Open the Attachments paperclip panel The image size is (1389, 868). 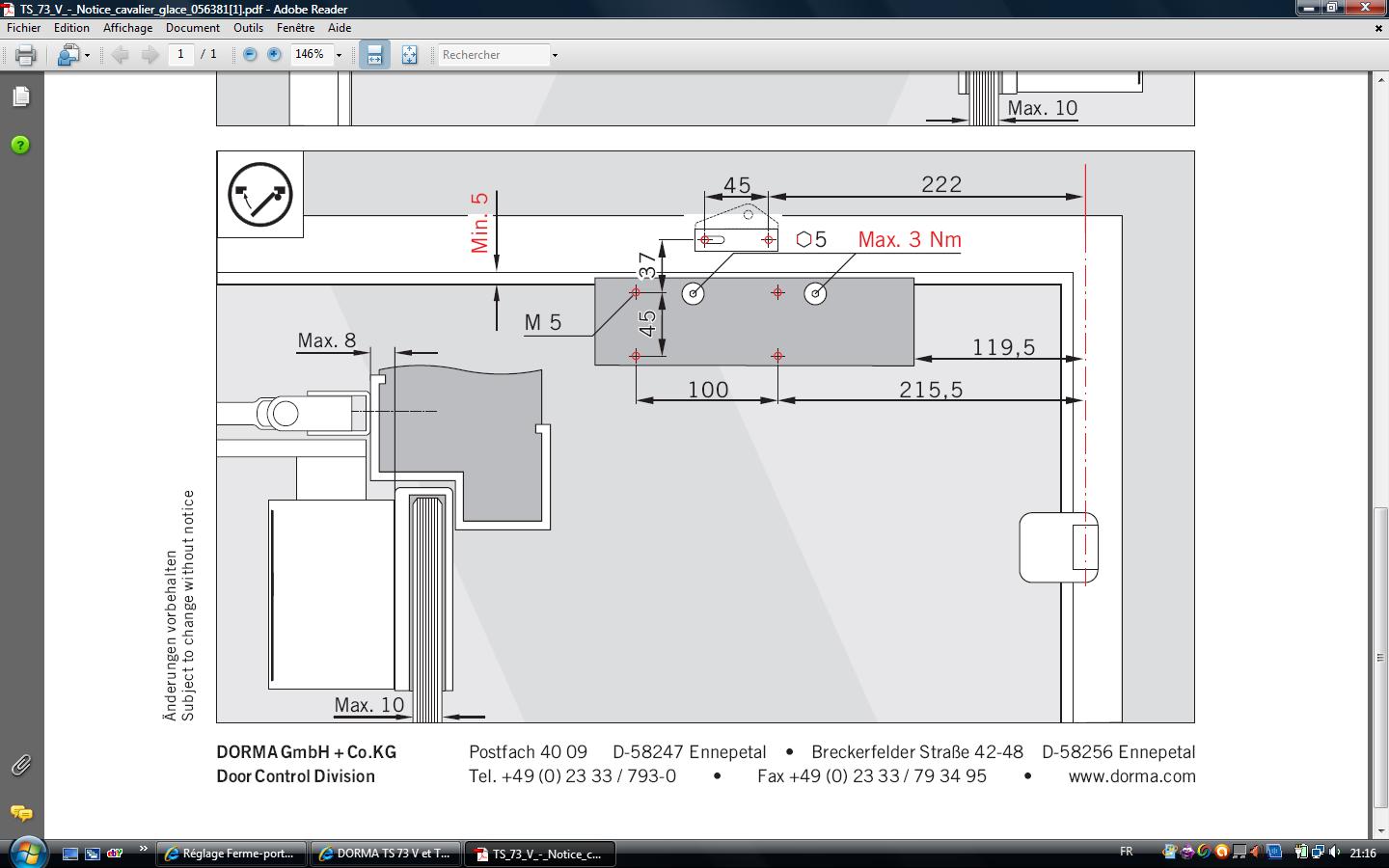point(21,765)
